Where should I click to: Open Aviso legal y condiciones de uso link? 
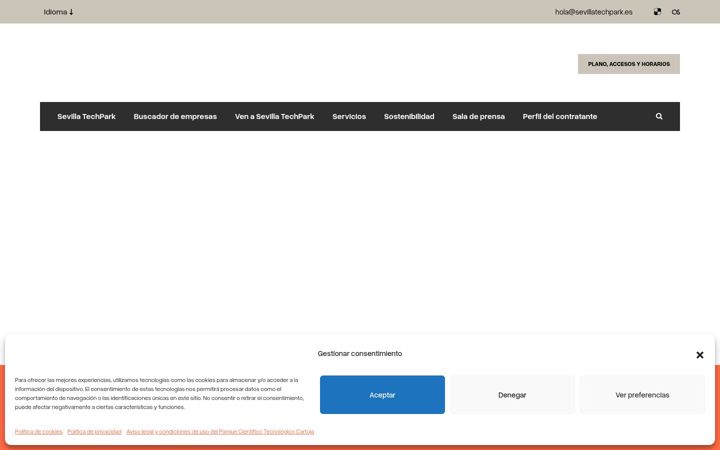point(220,432)
